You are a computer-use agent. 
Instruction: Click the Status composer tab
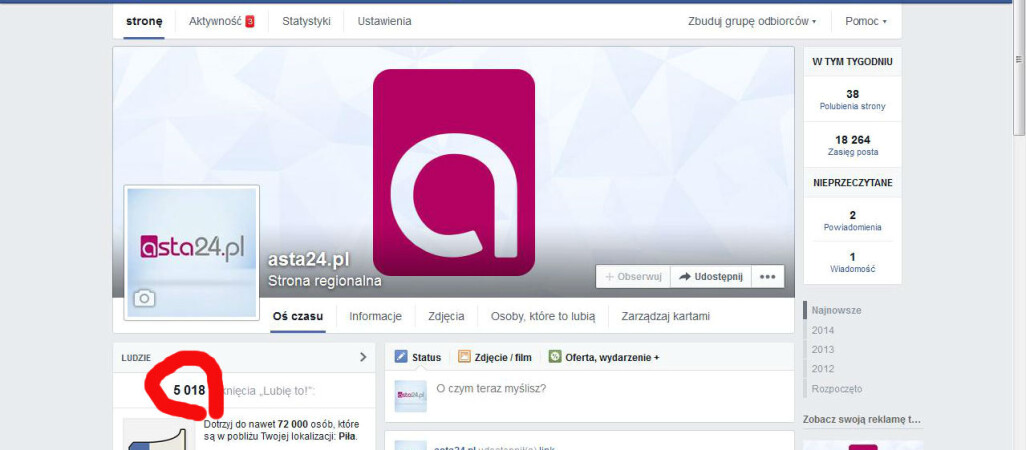tap(418, 357)
